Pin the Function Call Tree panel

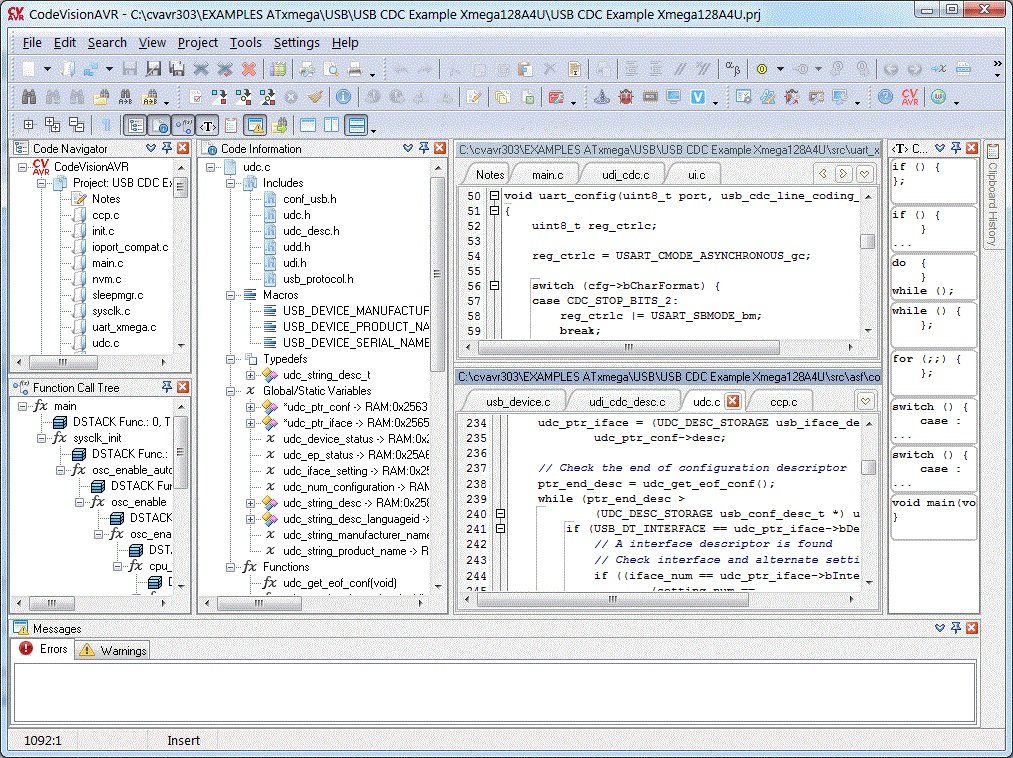[x=167, y=386]
